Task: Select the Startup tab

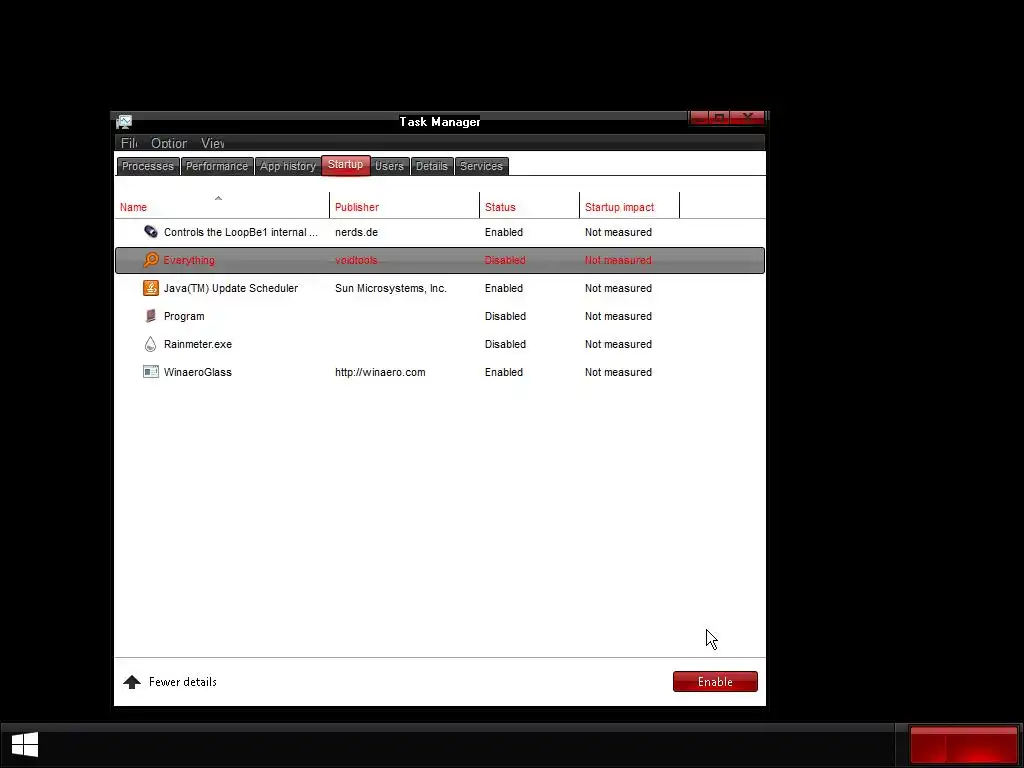Action: [345, 165]
